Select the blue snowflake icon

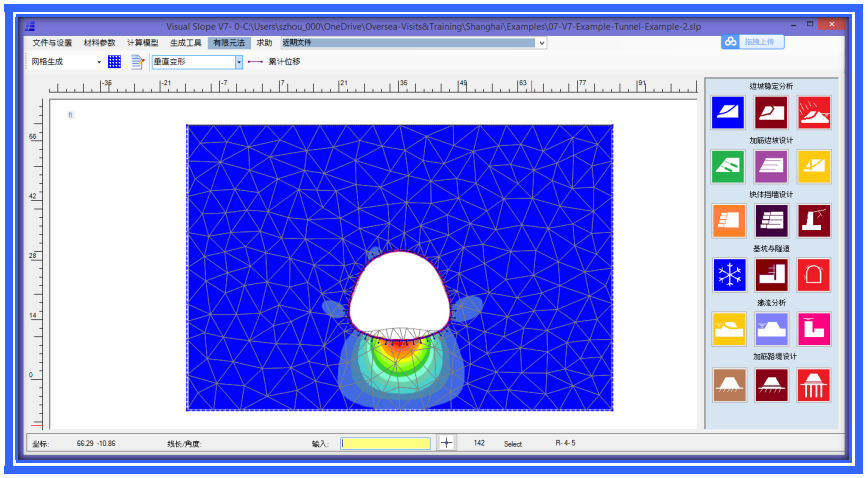coord(728,274)
